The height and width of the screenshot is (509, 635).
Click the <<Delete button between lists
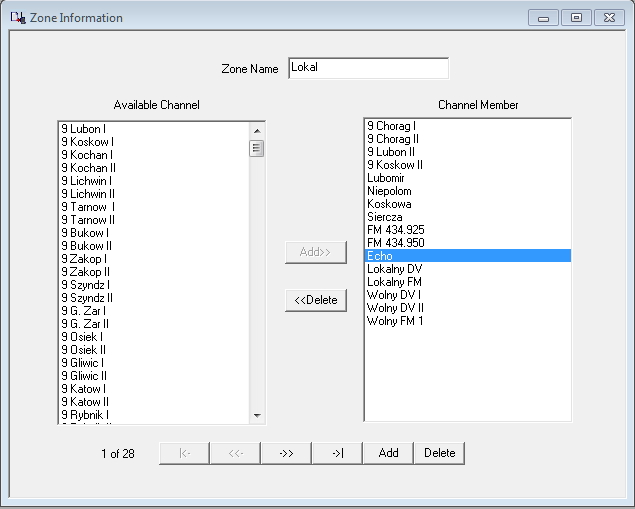pos(316,300)
